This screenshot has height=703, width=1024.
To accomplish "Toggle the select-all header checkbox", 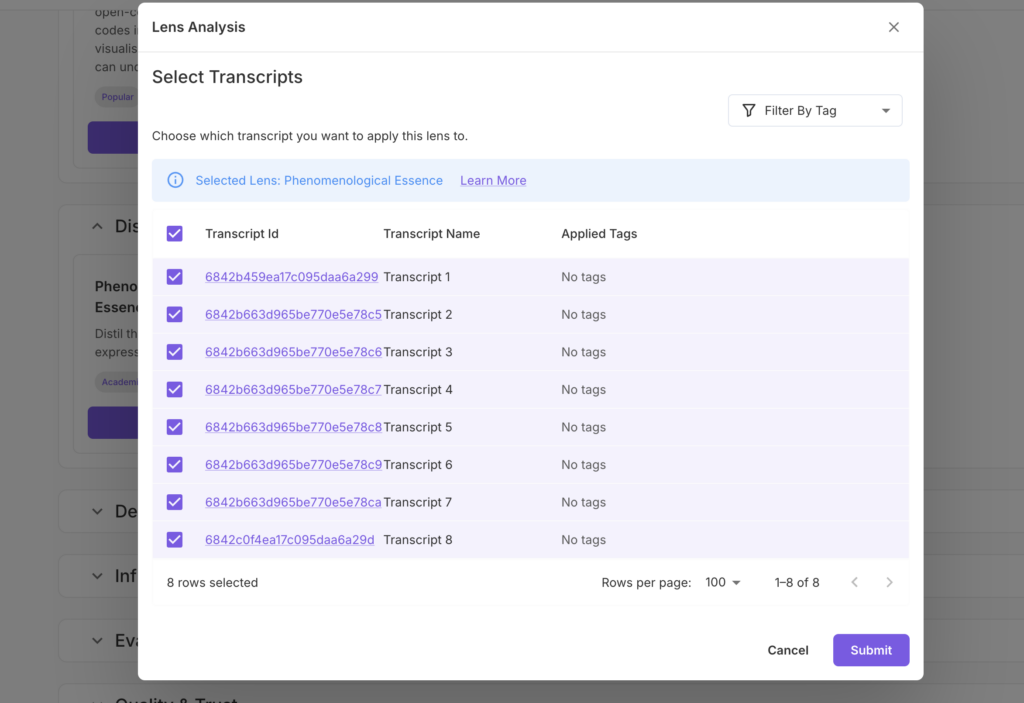I will 175,234.
